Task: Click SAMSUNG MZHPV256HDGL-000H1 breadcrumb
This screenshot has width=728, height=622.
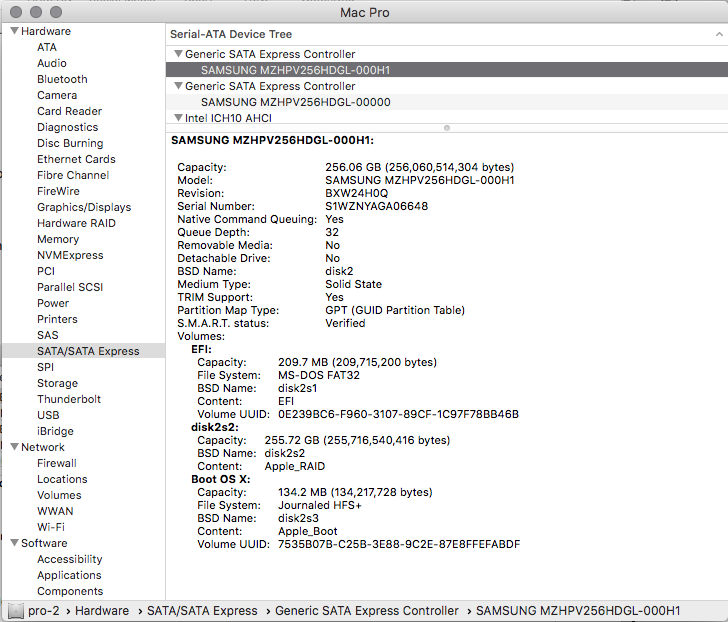Action: 578,611
